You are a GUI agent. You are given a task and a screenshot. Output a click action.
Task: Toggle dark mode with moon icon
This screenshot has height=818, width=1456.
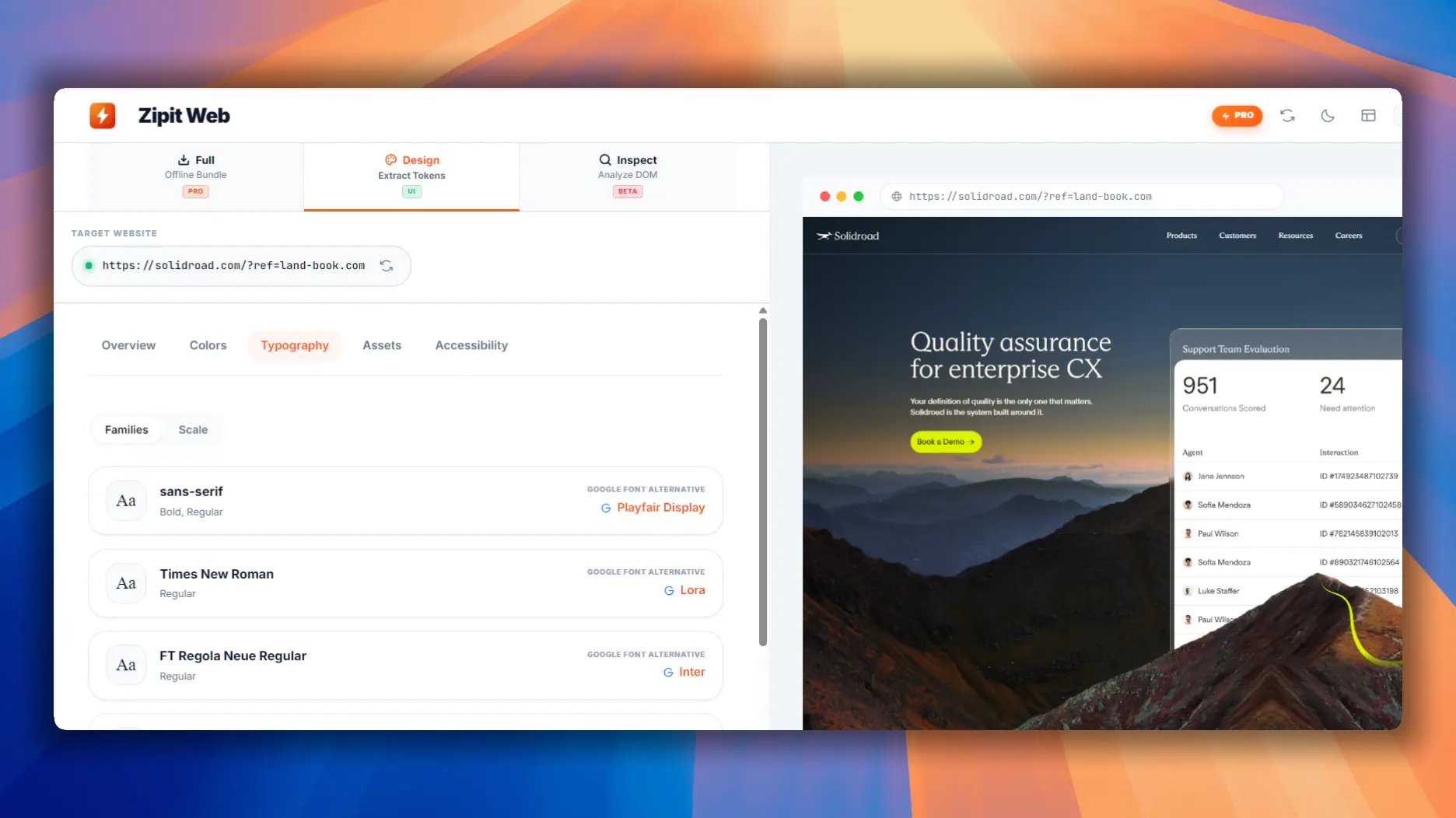click(x=1328, y=115)
